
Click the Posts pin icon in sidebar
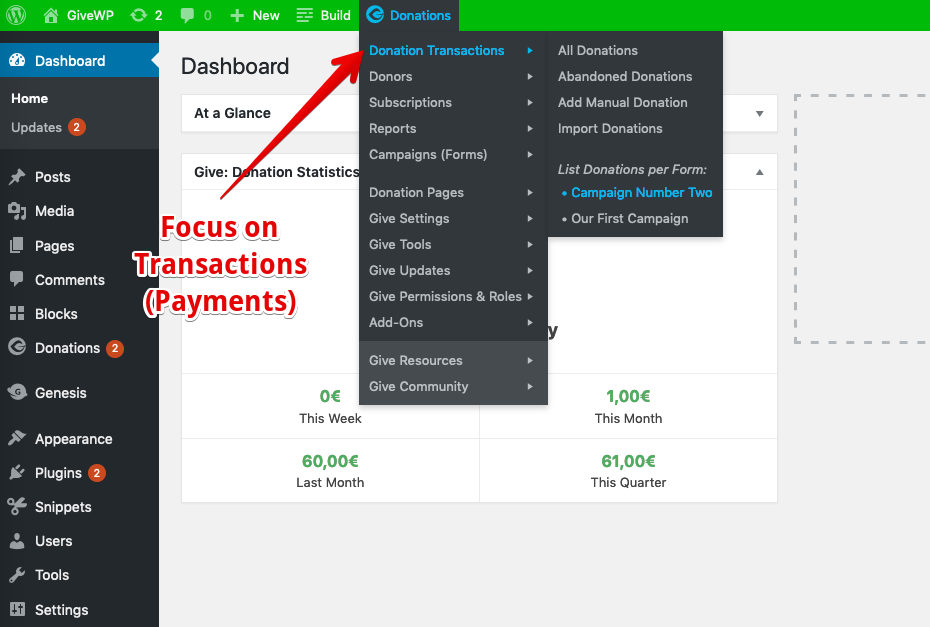(17, 176)
